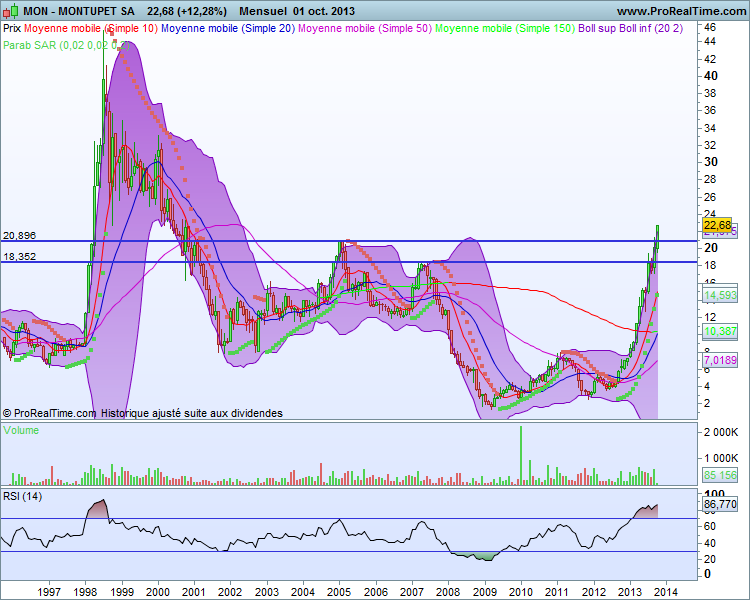Click the 7,0189 moving average value tag
750x600 pixels.
point(720,360)
